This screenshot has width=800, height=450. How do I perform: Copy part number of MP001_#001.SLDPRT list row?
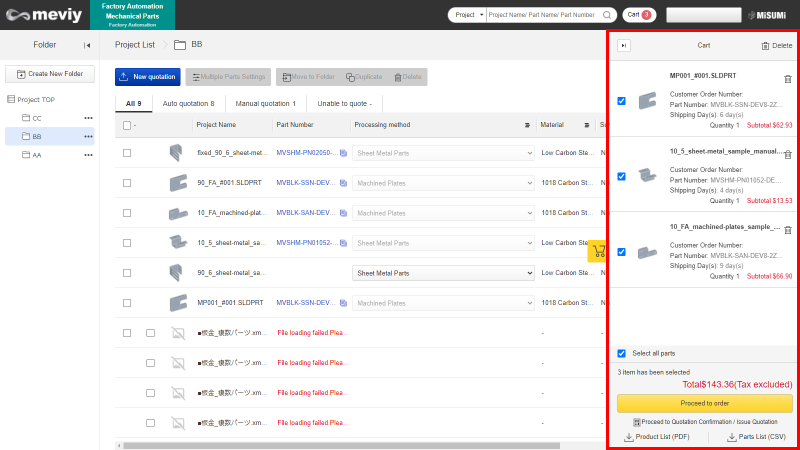343,303
